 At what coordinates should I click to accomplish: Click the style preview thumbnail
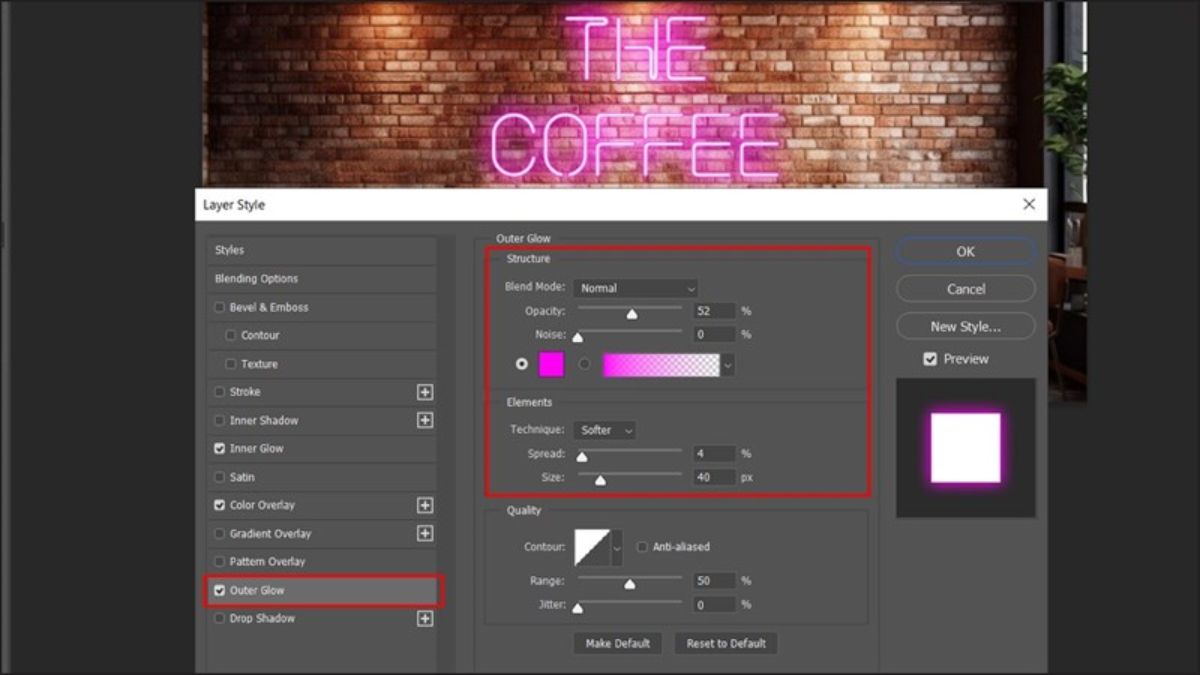point(965,448)
